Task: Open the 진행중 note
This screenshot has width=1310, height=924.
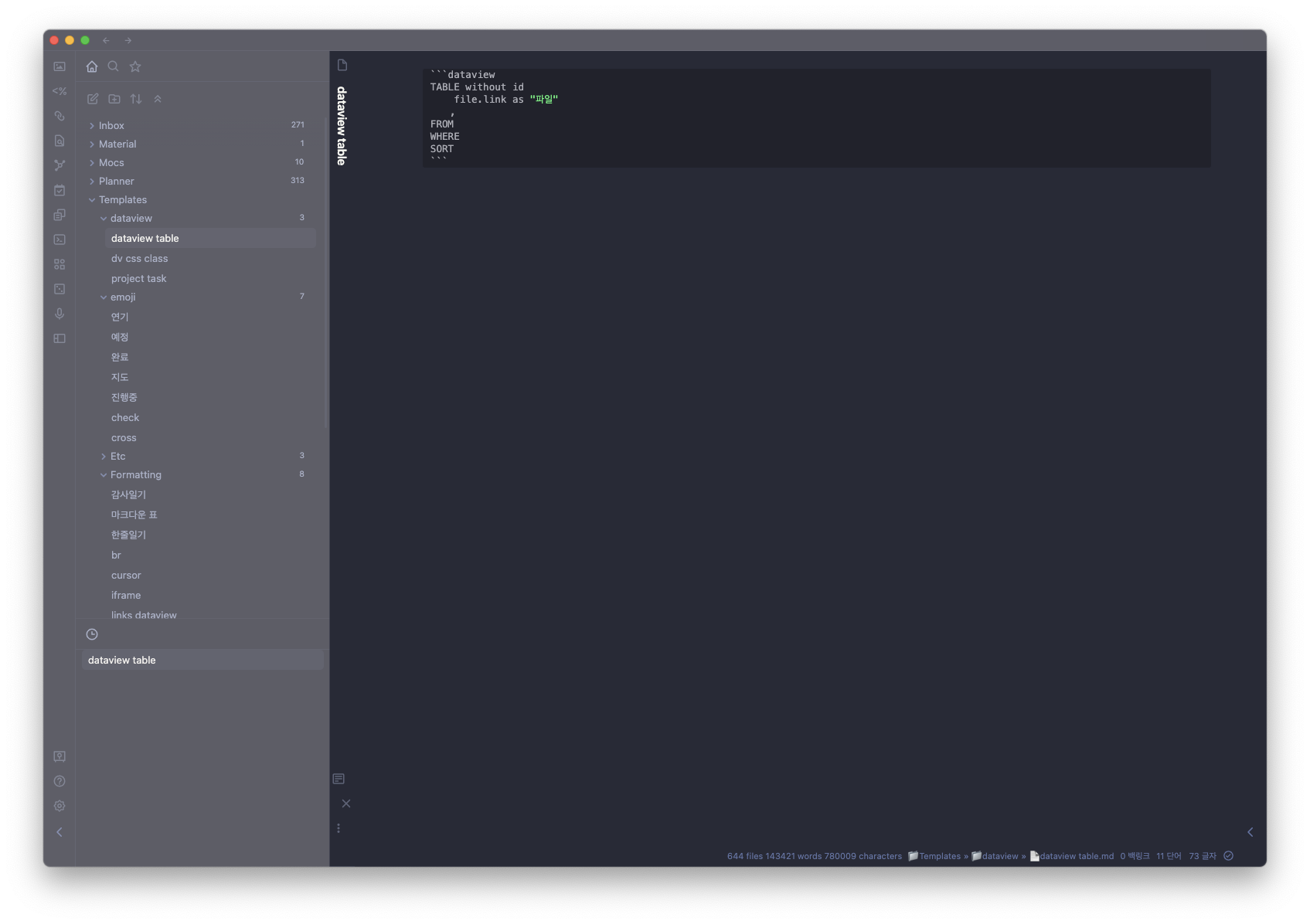Action: tap(210, 397)
